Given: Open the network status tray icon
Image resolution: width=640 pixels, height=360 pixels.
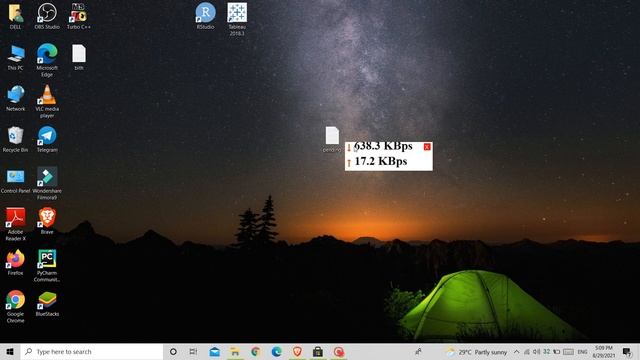Looking at the screenshot, I should [x=527, y=351].
